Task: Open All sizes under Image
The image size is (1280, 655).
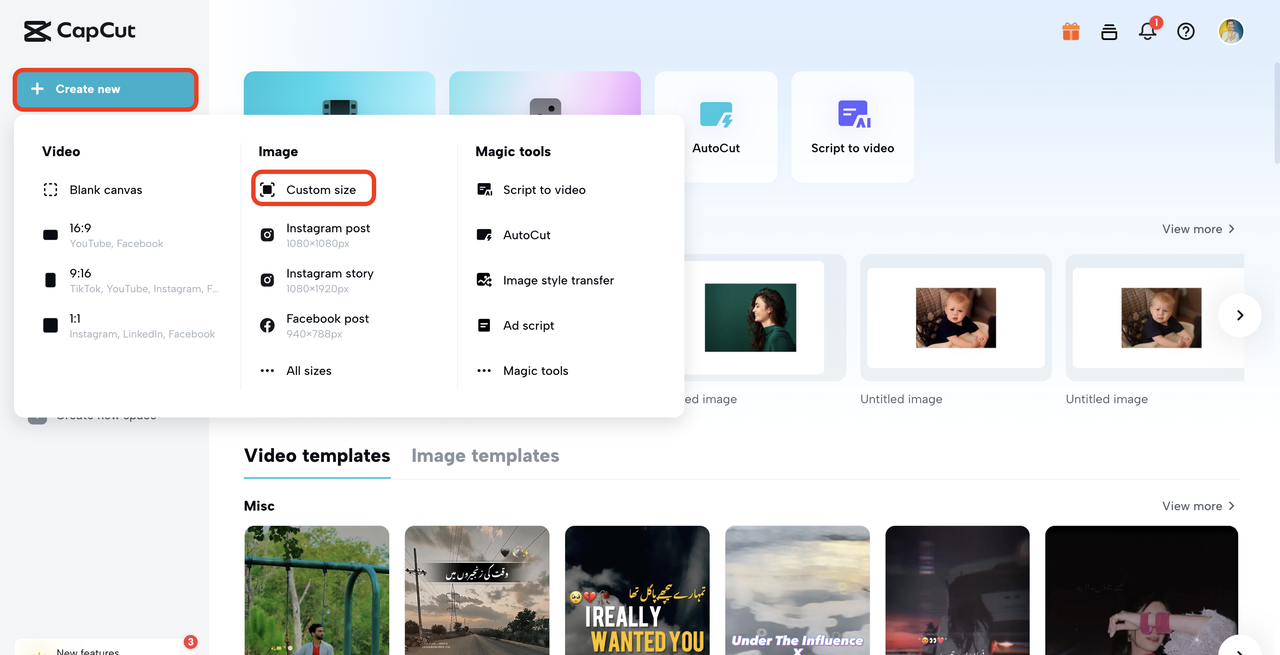Action: pos(296,371)
